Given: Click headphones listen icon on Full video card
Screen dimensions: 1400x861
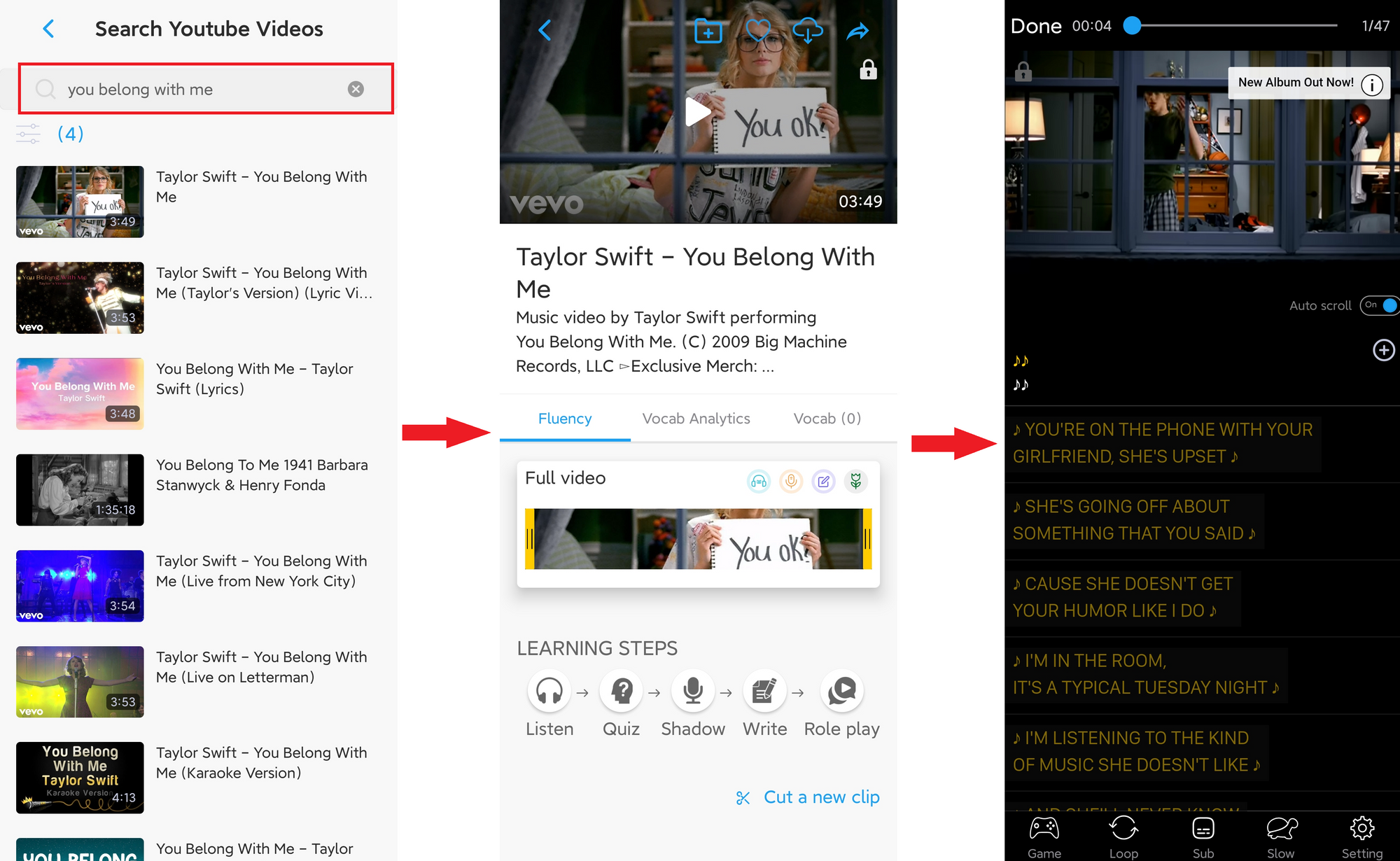Looking at the screenshot, I should click(x=759, y=482).
